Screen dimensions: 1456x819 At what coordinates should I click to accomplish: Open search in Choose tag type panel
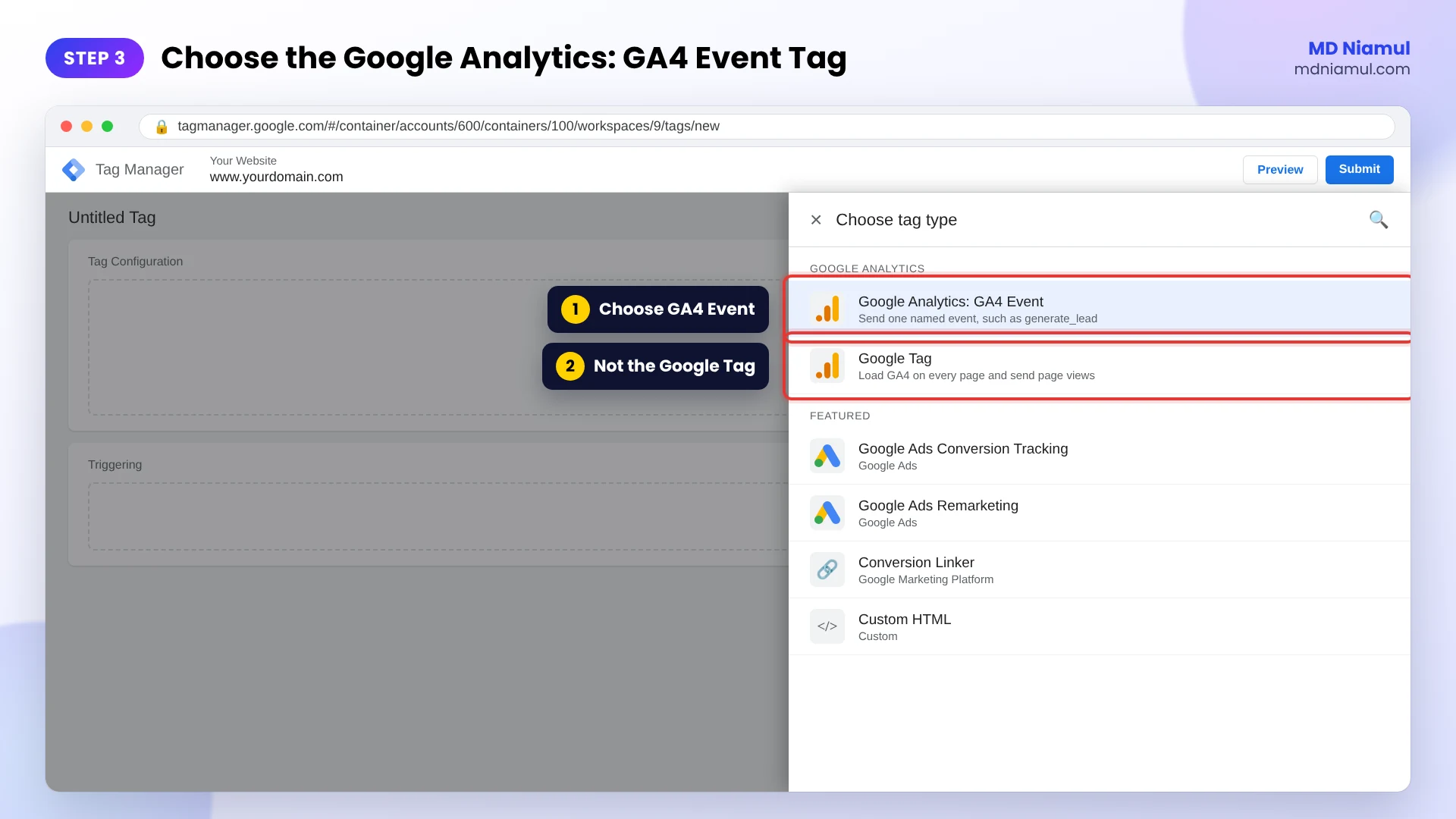point(1379,220)
